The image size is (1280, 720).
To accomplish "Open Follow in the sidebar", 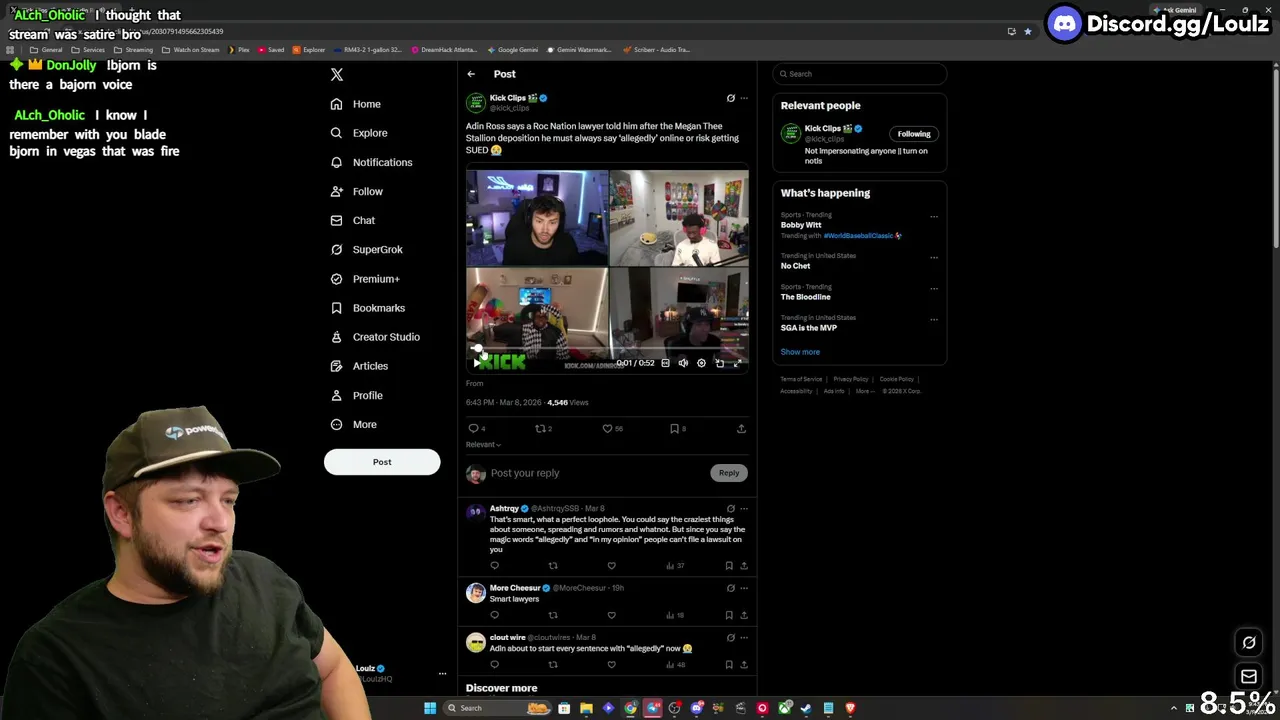I will click(357, 191).
